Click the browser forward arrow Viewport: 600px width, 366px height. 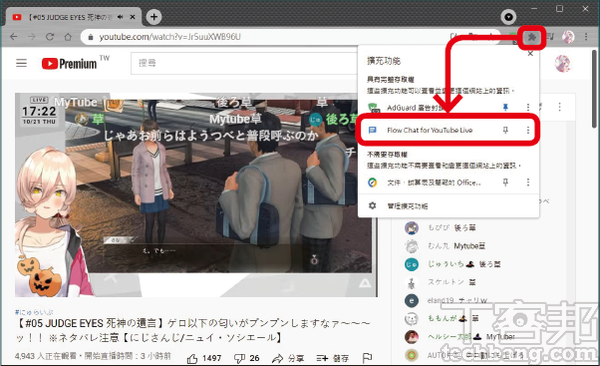point(32,37)
